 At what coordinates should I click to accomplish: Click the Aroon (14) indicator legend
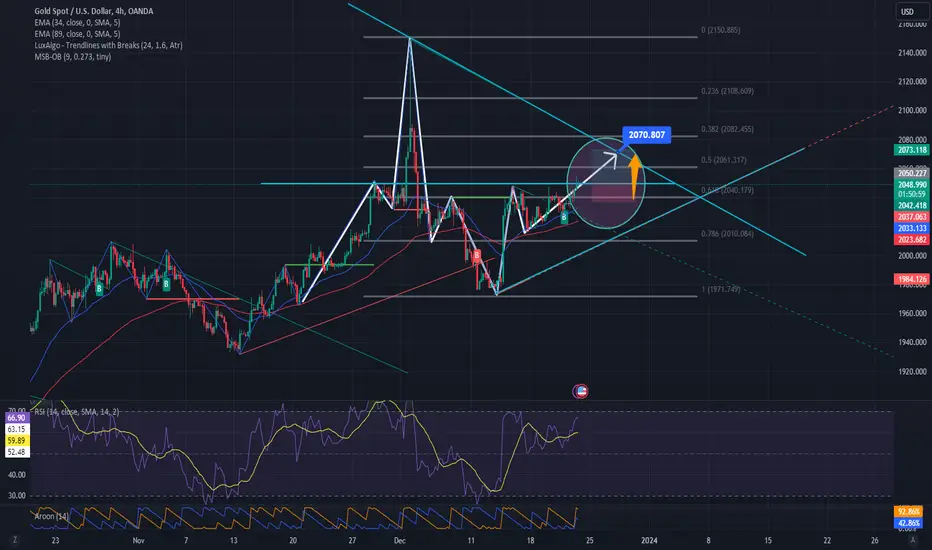click(x=51, y=516)
